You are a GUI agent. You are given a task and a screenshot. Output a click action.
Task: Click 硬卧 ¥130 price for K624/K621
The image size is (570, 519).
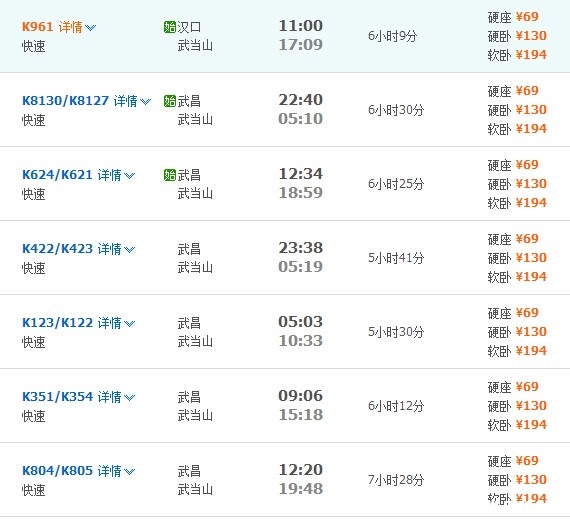(517, 184)
